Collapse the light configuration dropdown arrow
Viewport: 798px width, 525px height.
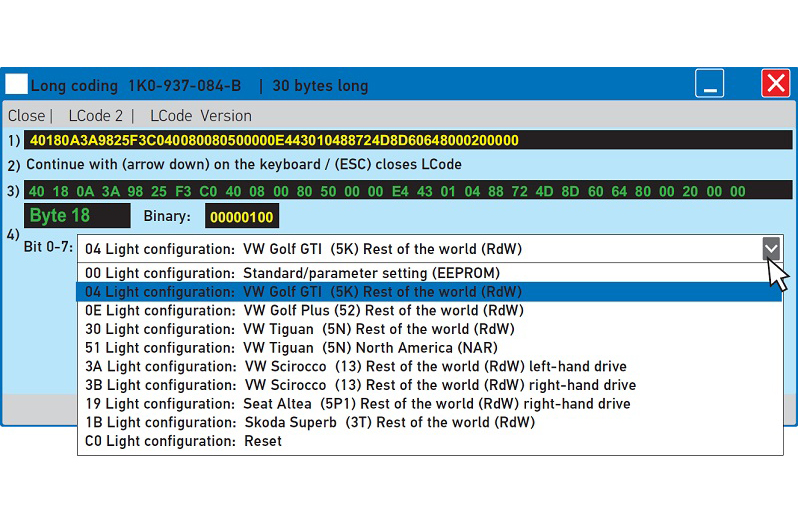click(770, 249)
